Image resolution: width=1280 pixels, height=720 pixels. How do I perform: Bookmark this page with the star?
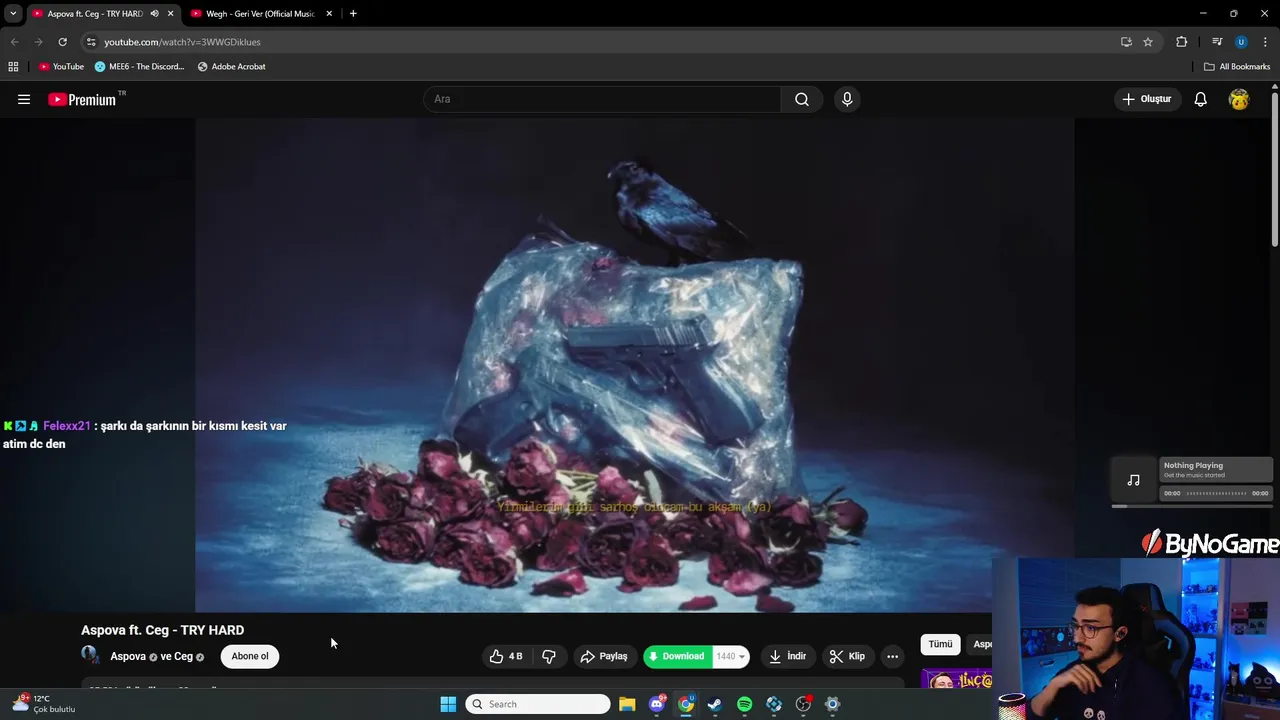click(1148, 42)
